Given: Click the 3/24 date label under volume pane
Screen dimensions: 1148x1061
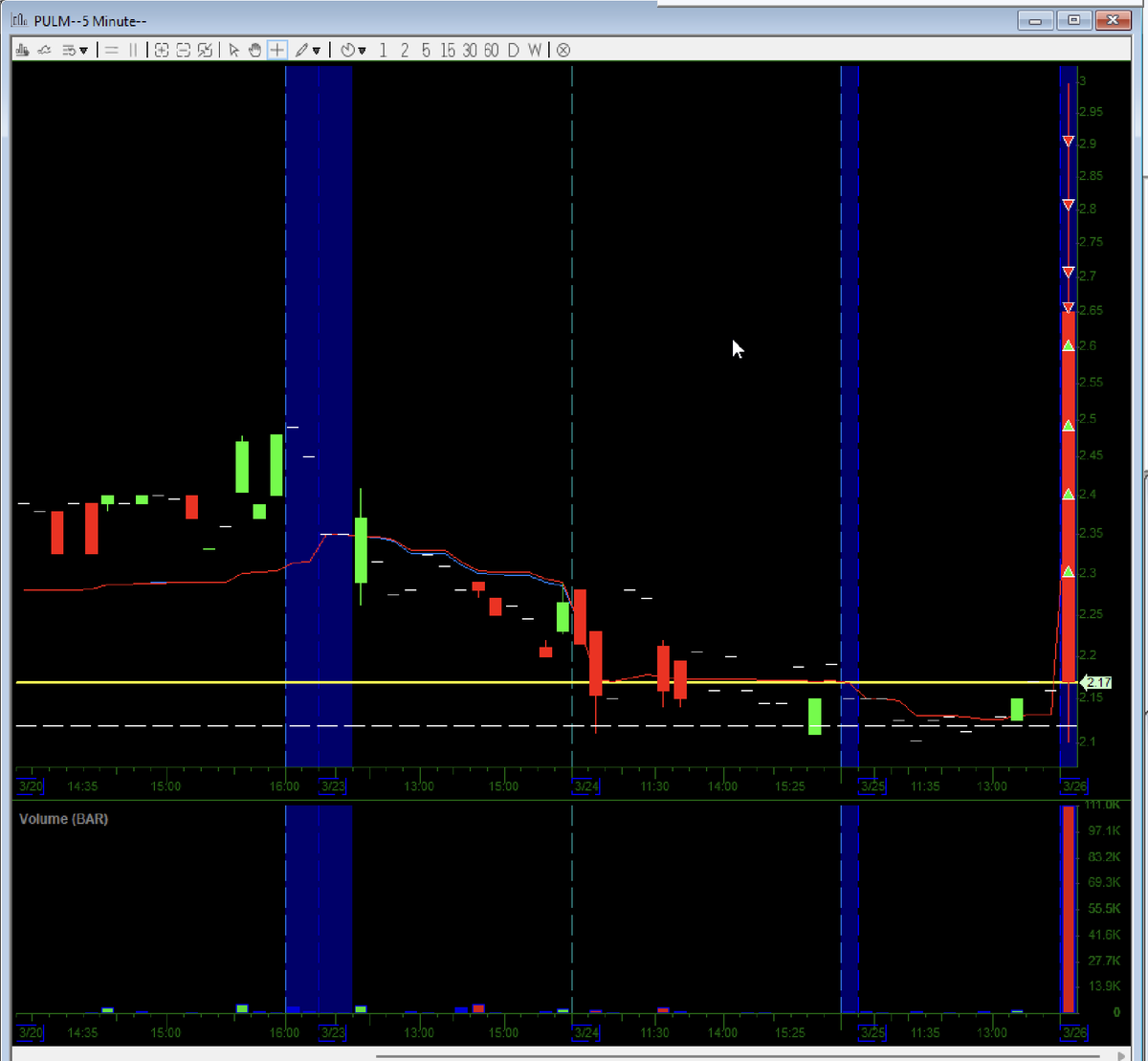Looking at the screenshot, I should click(586, 1033).
